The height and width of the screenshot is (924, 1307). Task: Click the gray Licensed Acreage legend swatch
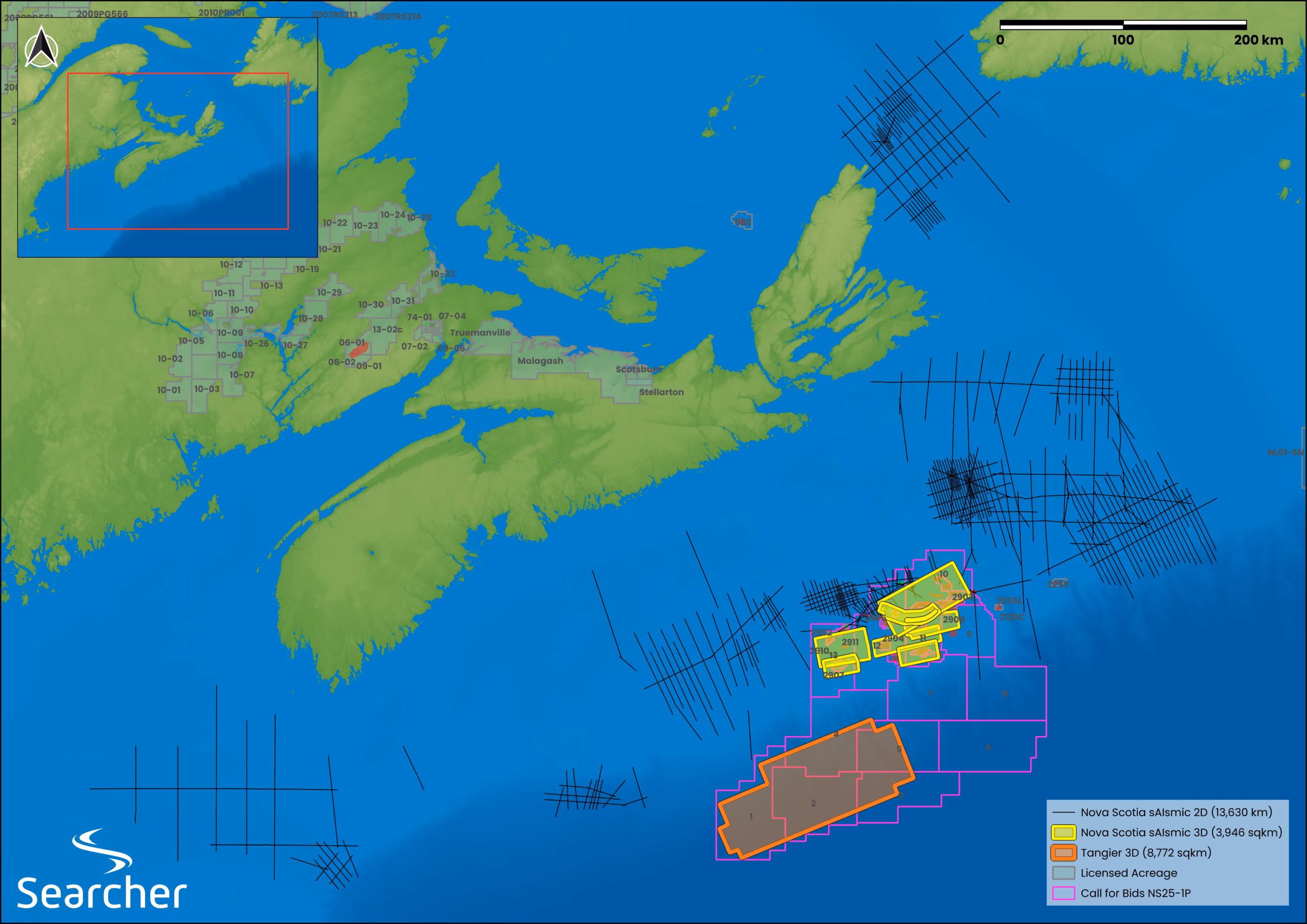point(1063,873)
